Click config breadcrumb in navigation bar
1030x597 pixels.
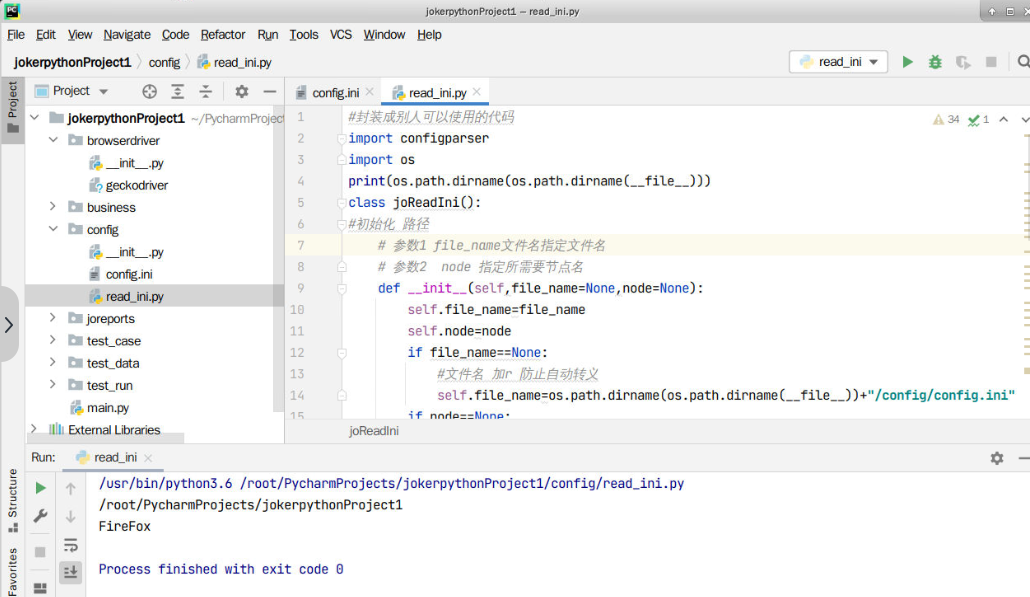point(164,62)
